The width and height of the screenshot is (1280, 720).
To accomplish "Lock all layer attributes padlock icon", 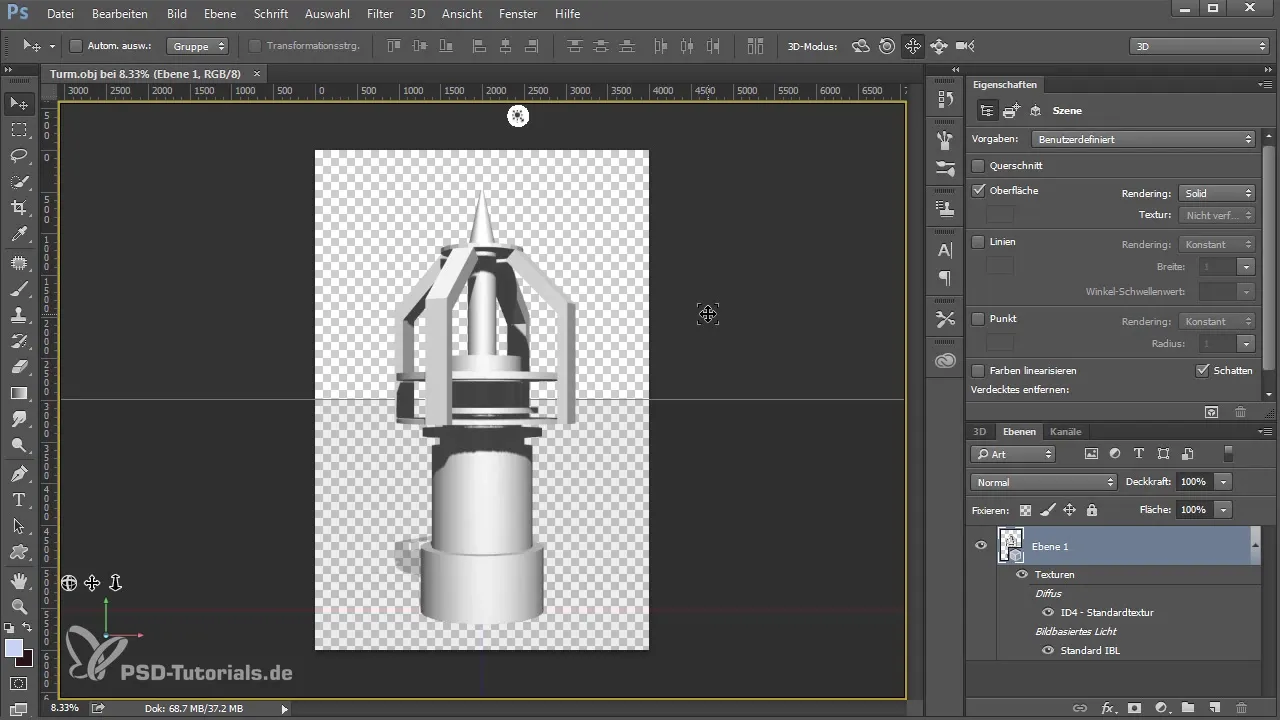I will point(1092,510).
